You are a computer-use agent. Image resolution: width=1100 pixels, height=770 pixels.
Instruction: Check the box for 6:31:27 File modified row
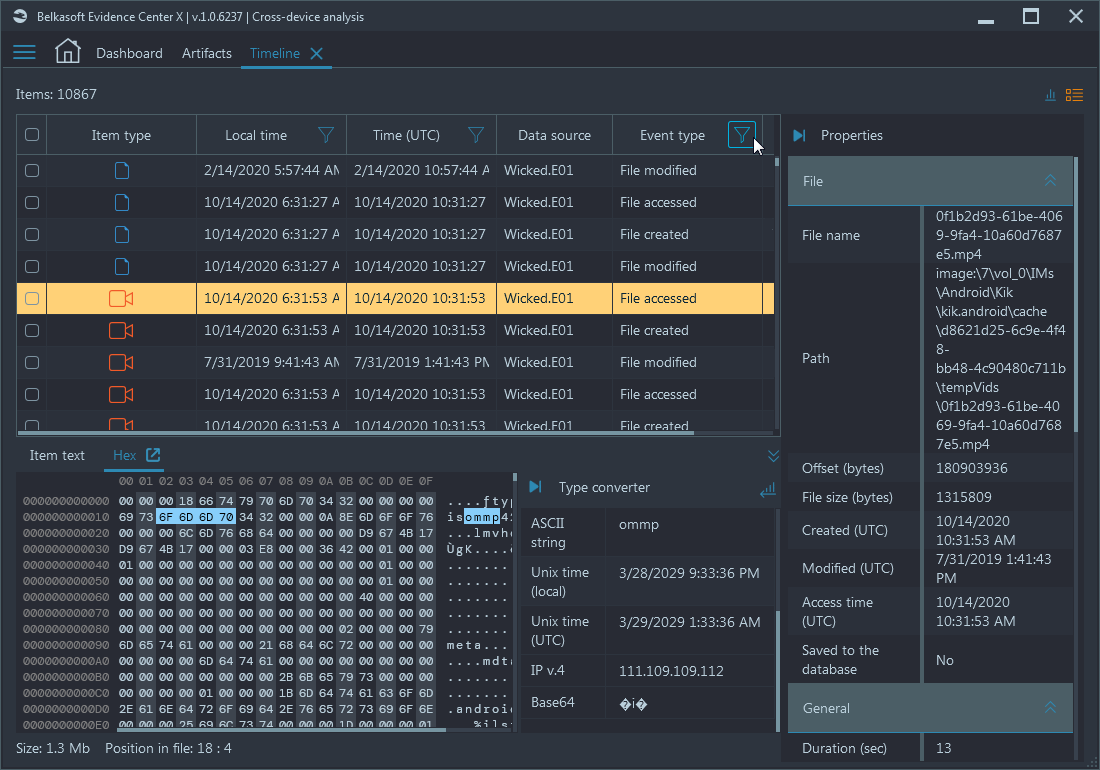pyautogui.click(x=32, y=266)
